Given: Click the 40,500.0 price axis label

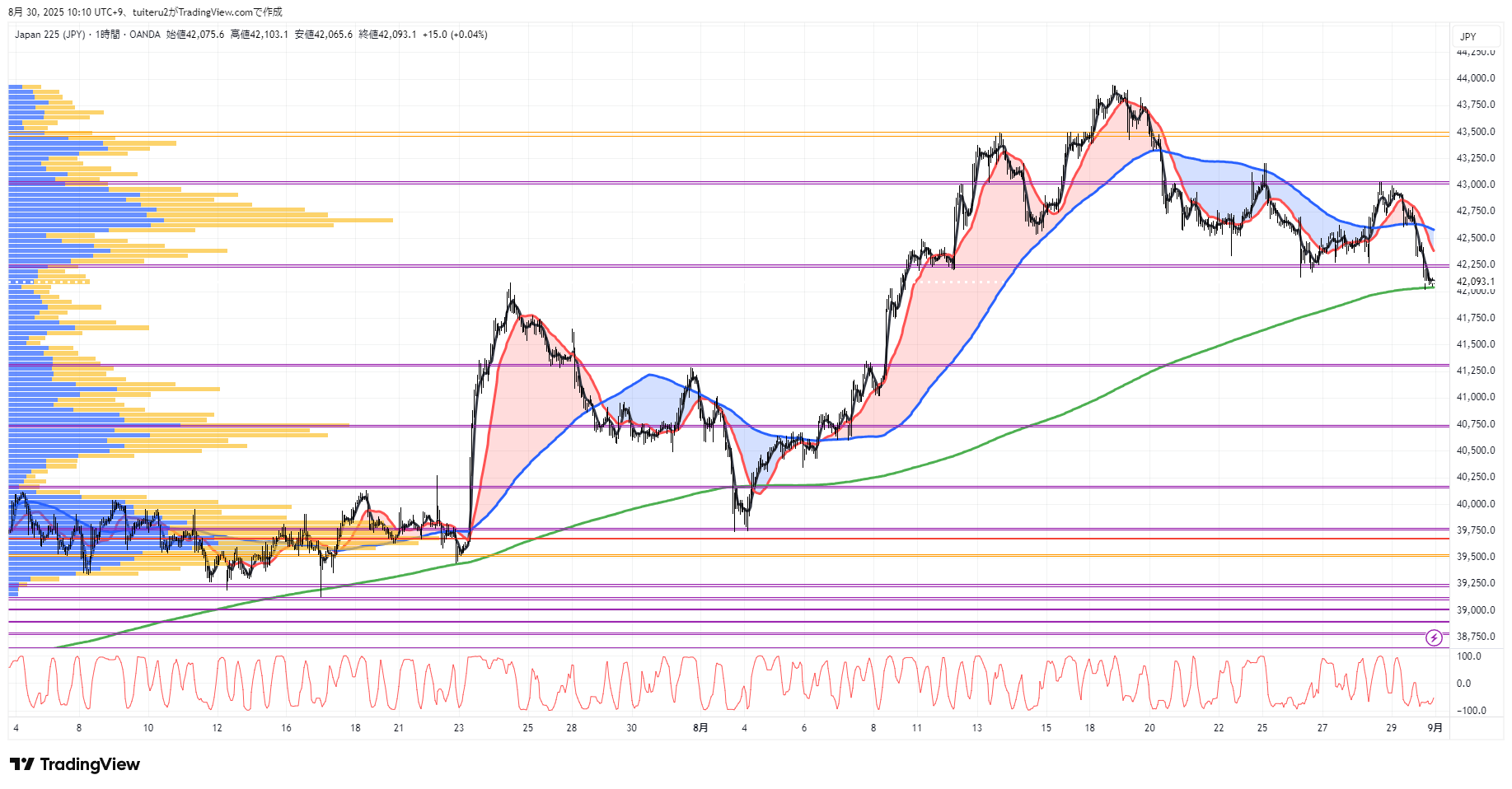Looking at the screenshot, I should 1476,451.
